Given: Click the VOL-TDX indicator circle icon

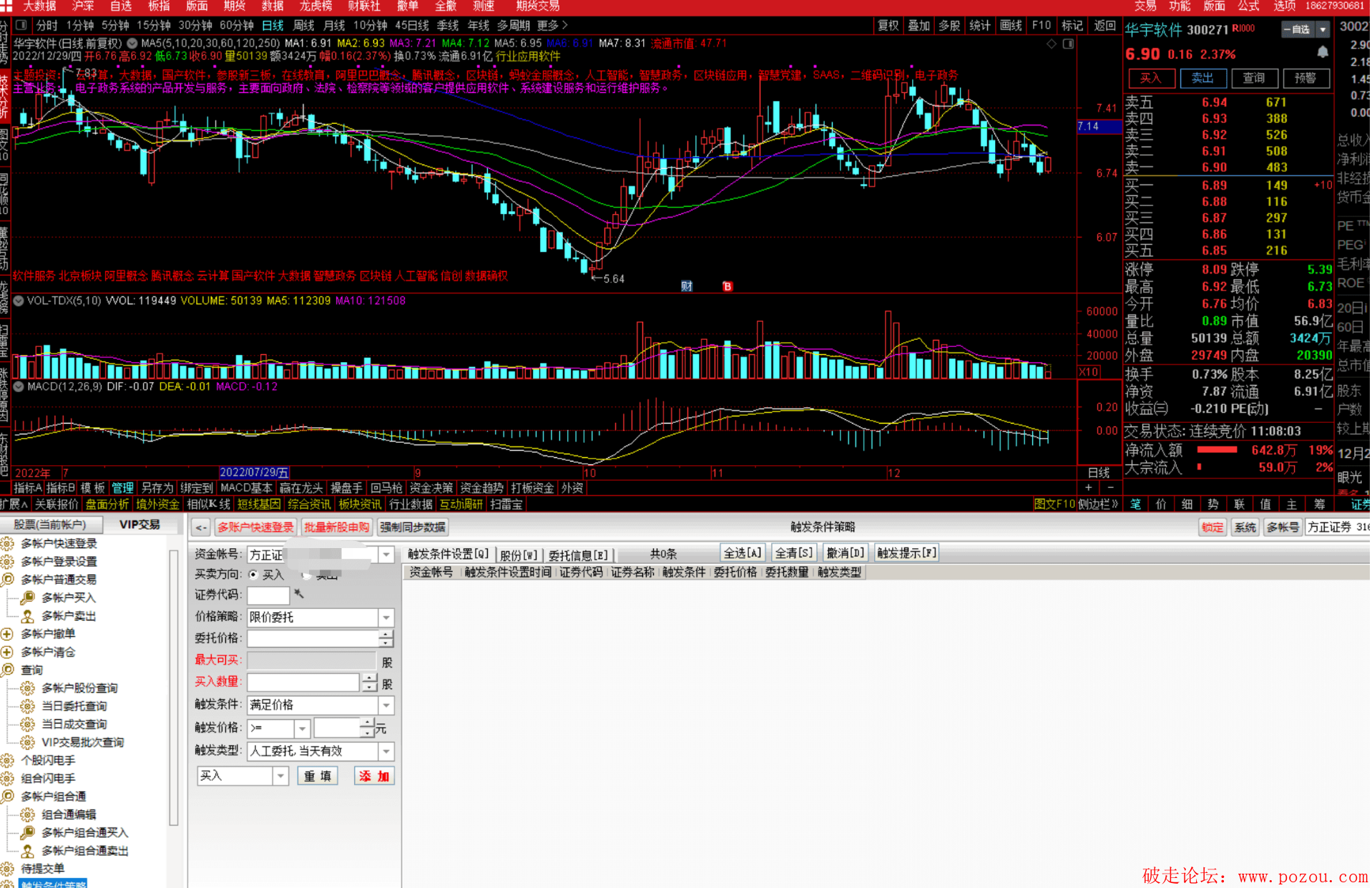Looking at the screenshot, I should pos(19,301).
